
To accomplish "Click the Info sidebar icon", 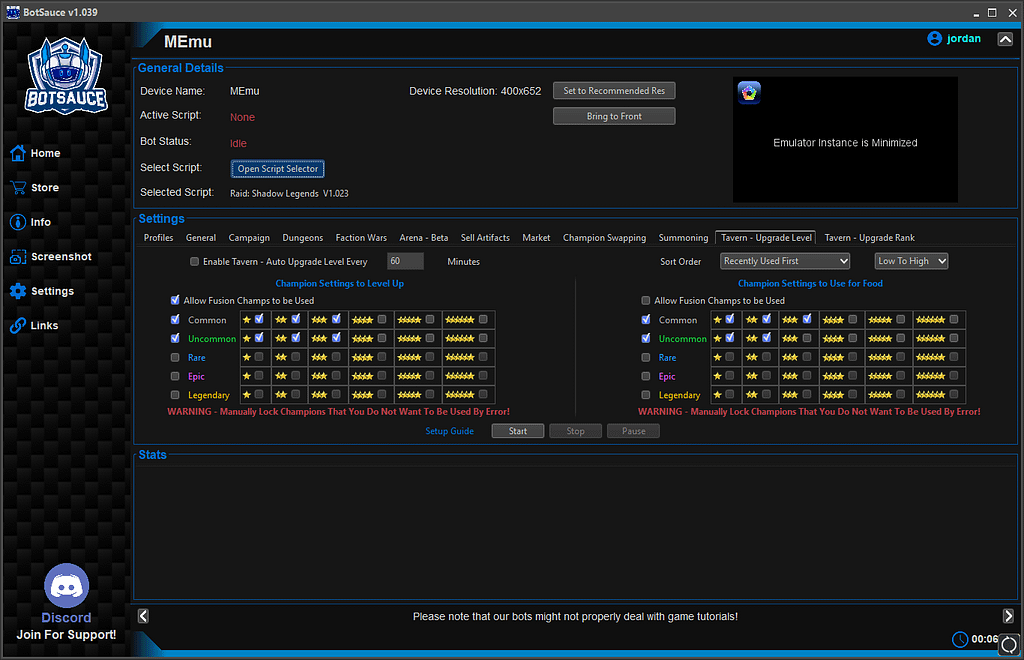I will [38, 222].
